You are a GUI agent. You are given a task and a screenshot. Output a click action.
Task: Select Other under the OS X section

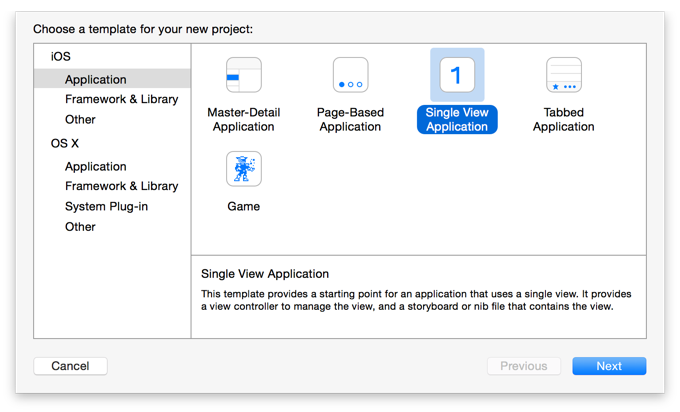(x=80, y=227)
